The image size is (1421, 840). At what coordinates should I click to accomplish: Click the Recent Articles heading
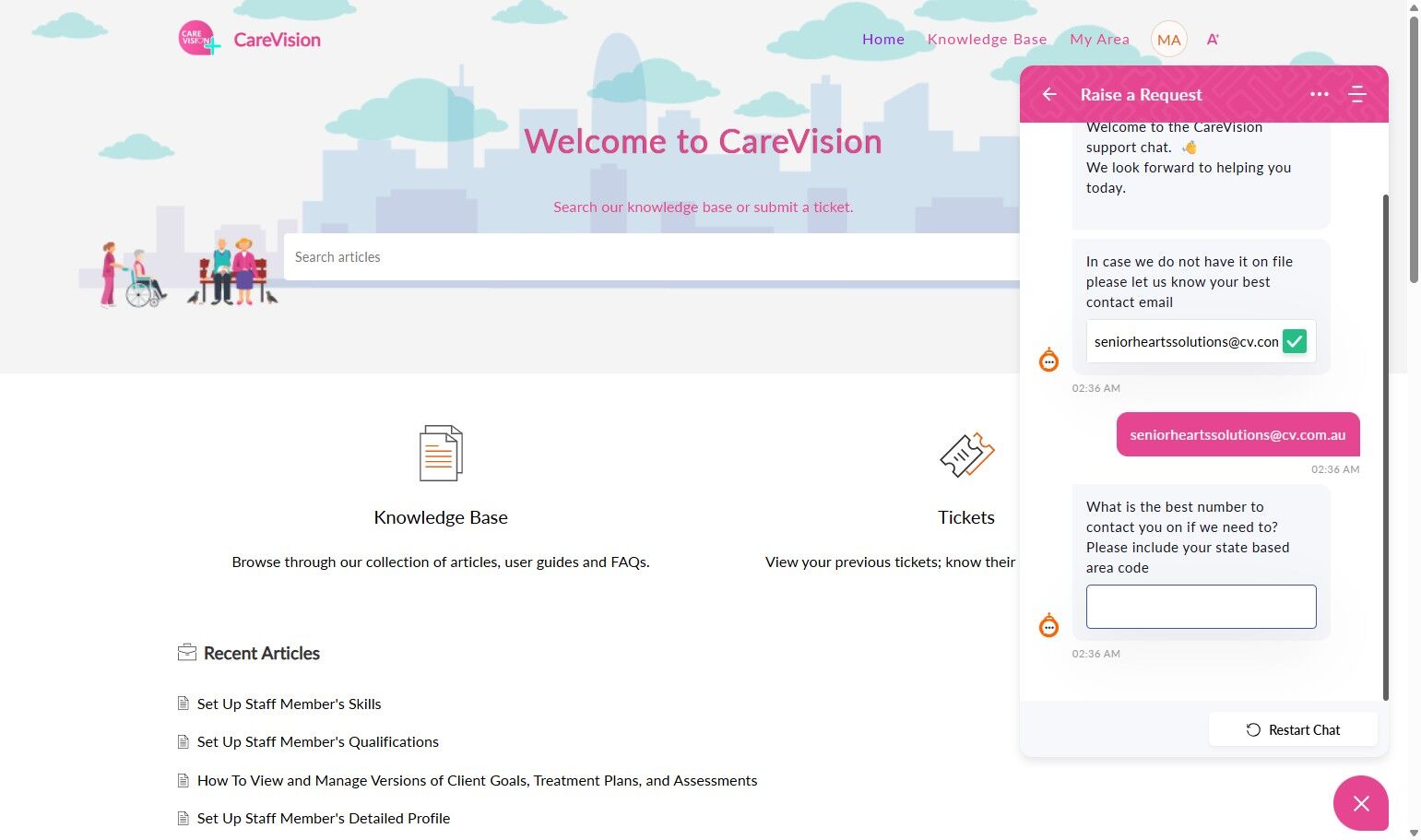coord(262,653)
